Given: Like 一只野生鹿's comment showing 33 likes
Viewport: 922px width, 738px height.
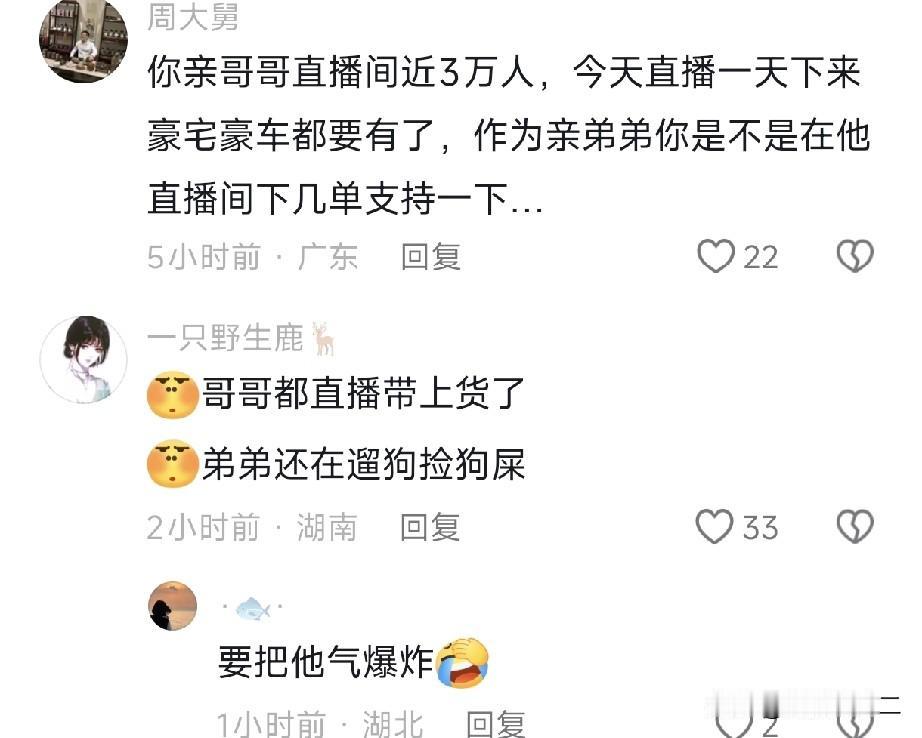Looking at the screenshot, I should (x=714, y=526).
